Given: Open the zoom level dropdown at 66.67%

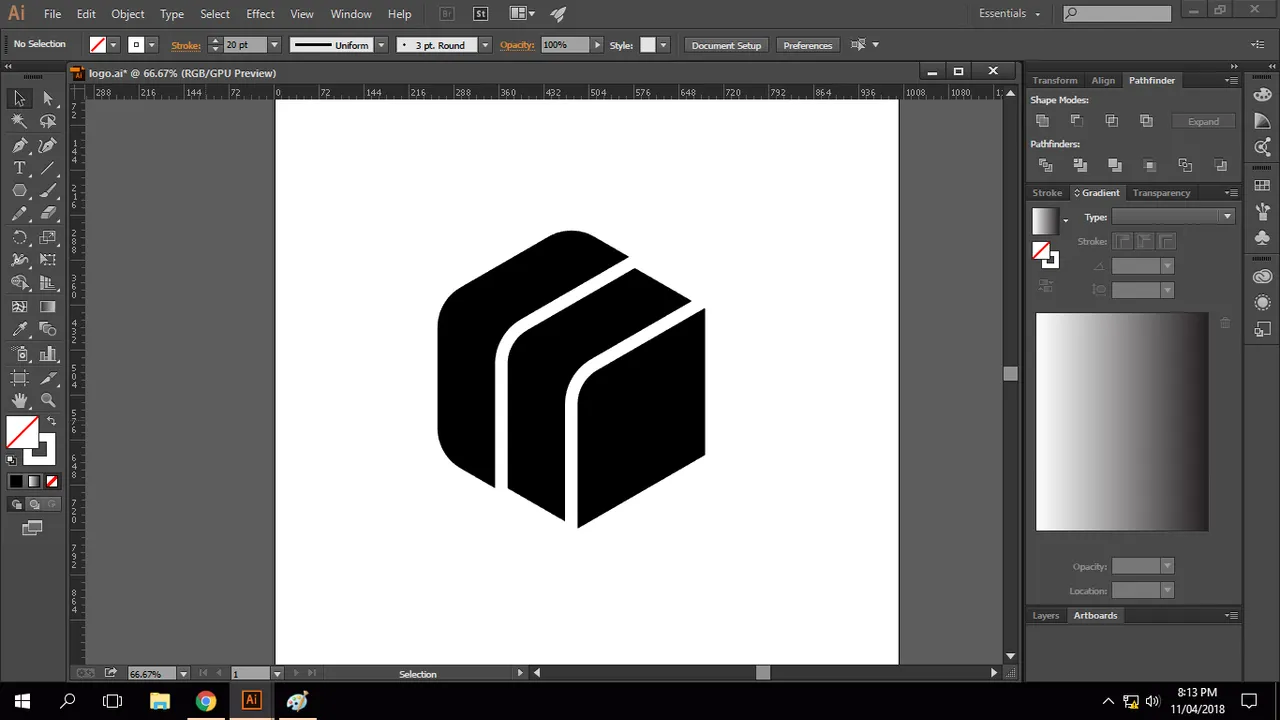Looking at the screenshot, I should click(x=183, y=674).
